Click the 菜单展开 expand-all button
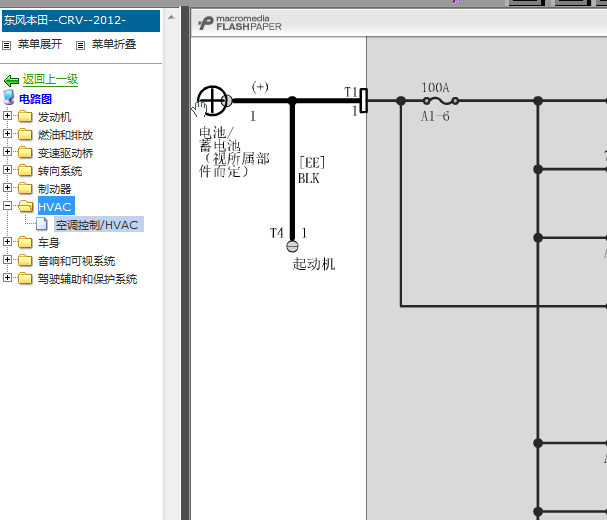 pos(39,45)
